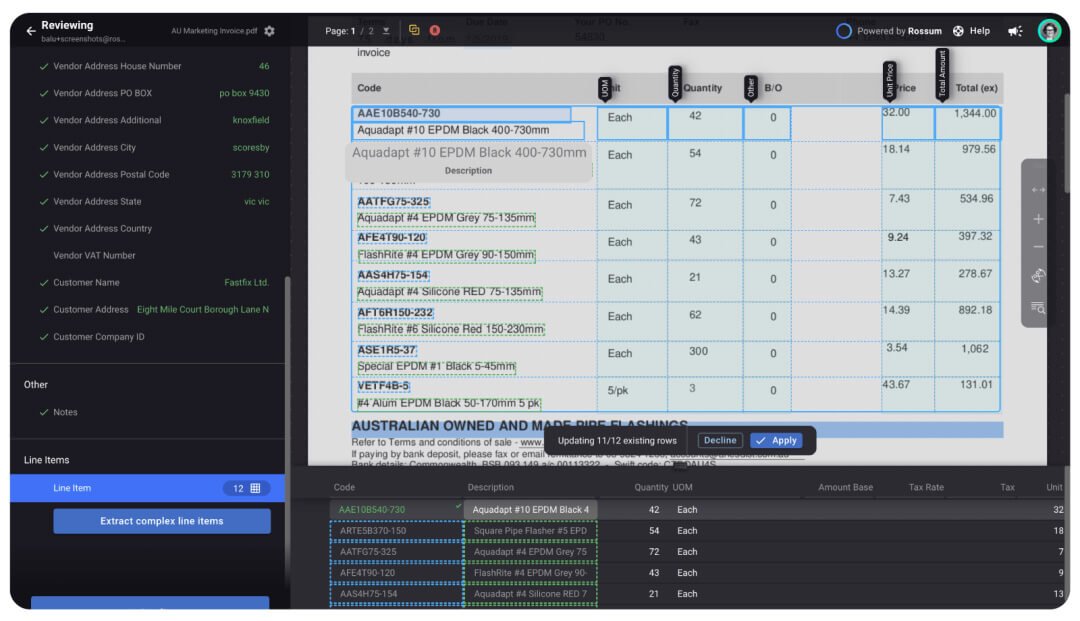Image resolution: width=1080 pixels, height=621 pixels.
Task: Click Extract complex line items button
Action: coord(162,521)
